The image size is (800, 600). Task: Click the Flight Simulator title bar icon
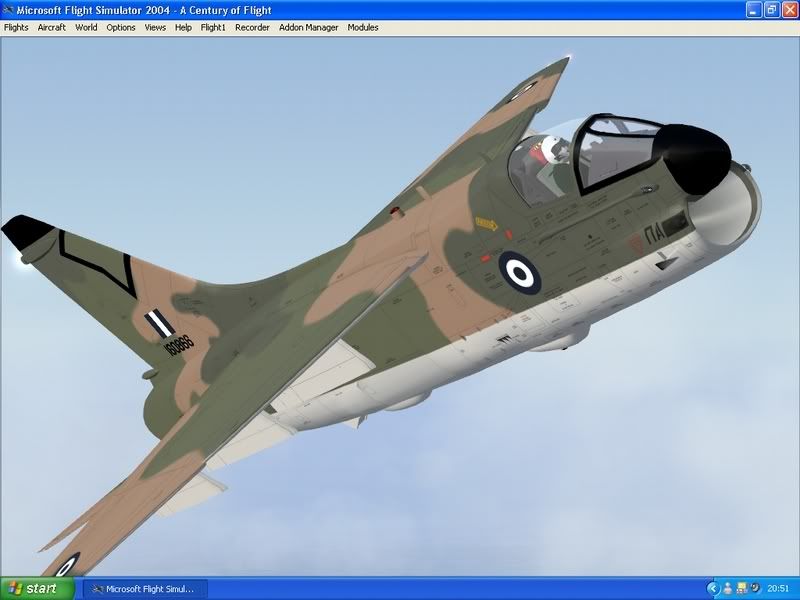pyautogui.click(x=8, y=10)
